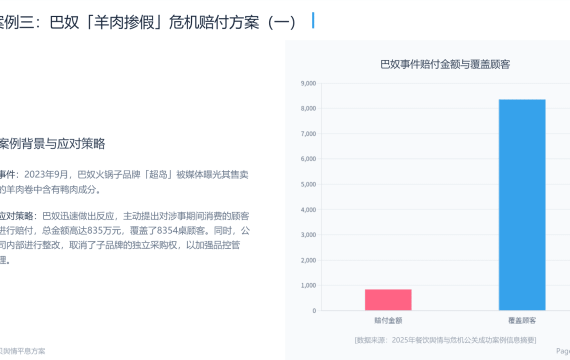Click the footer text 舆情平息方案
The height and width of the screenshot is (360, 570).
point(23,351)
